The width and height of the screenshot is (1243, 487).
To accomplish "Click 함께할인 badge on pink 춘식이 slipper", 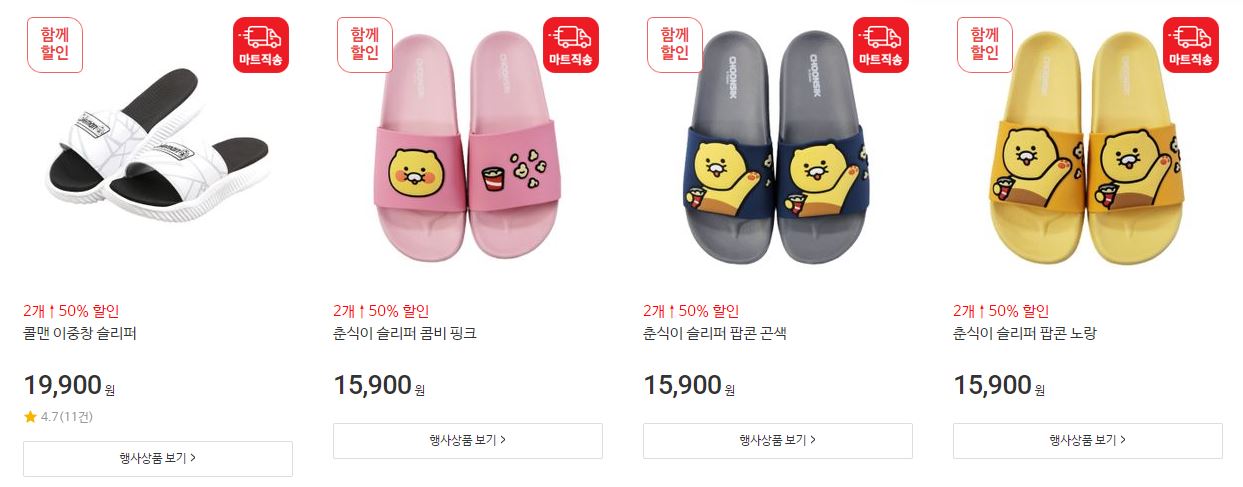I will click(x=365, y=45).
